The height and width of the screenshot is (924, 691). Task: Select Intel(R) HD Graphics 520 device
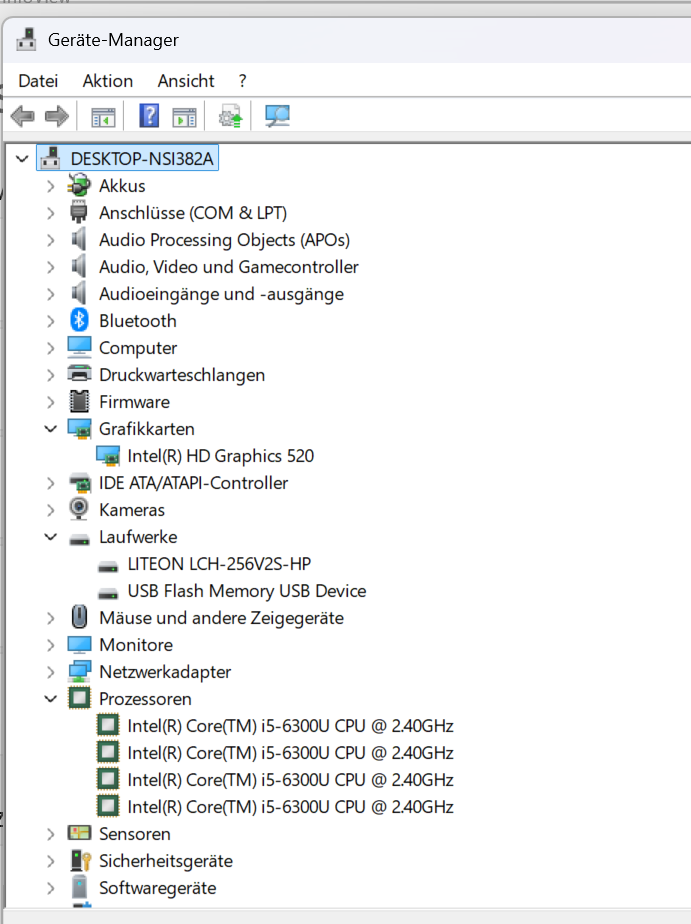[221, 456]
